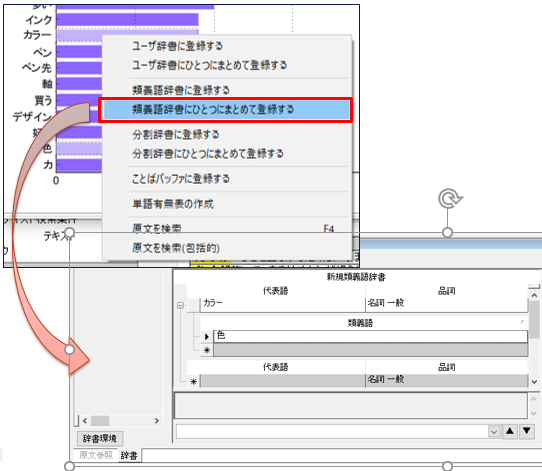Click the horizontal scrollbar thumb
Image resolution: width=542 pixels, height=471 pixels.
pos(100,421)
